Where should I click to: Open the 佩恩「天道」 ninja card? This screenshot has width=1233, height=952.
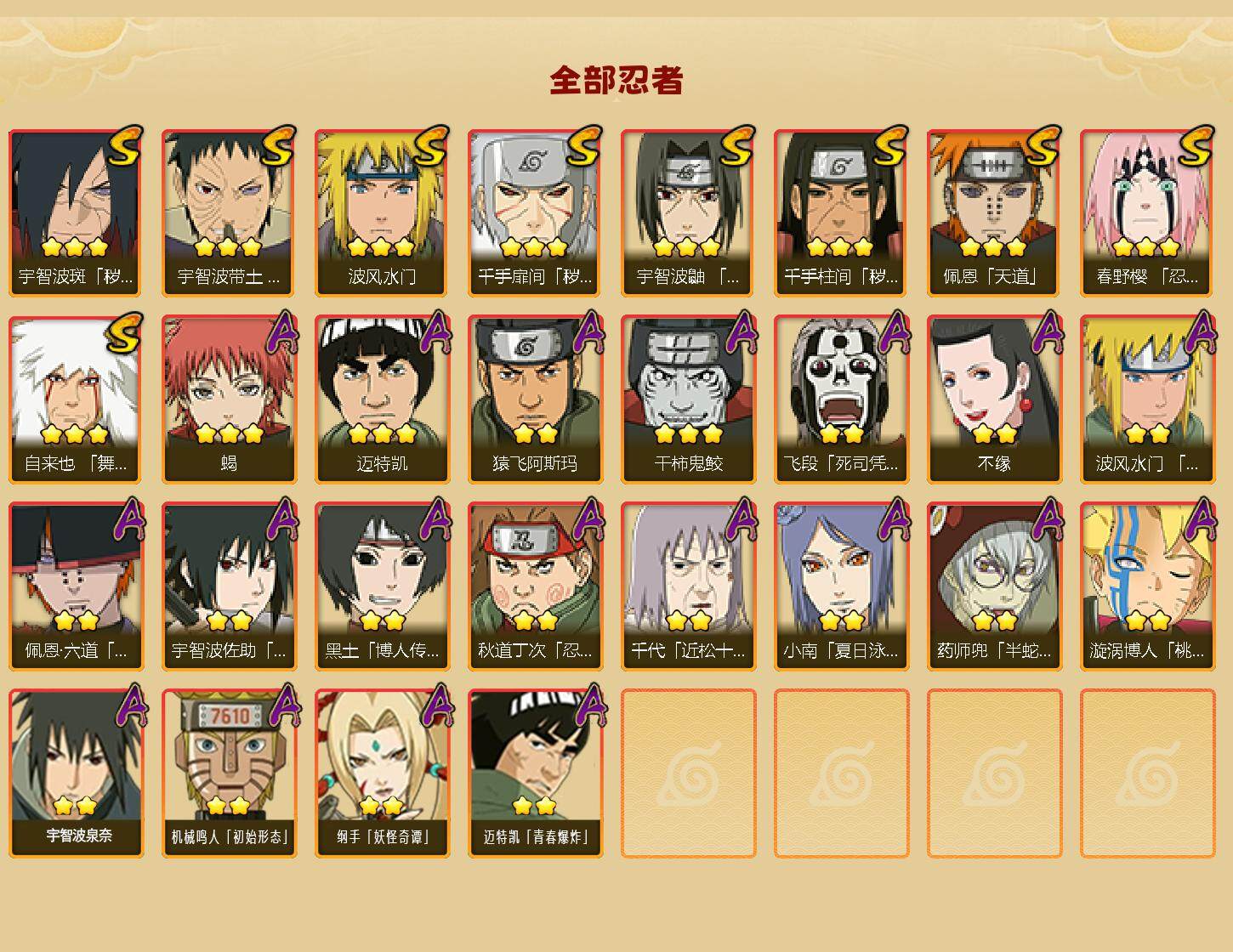(994, 212)
